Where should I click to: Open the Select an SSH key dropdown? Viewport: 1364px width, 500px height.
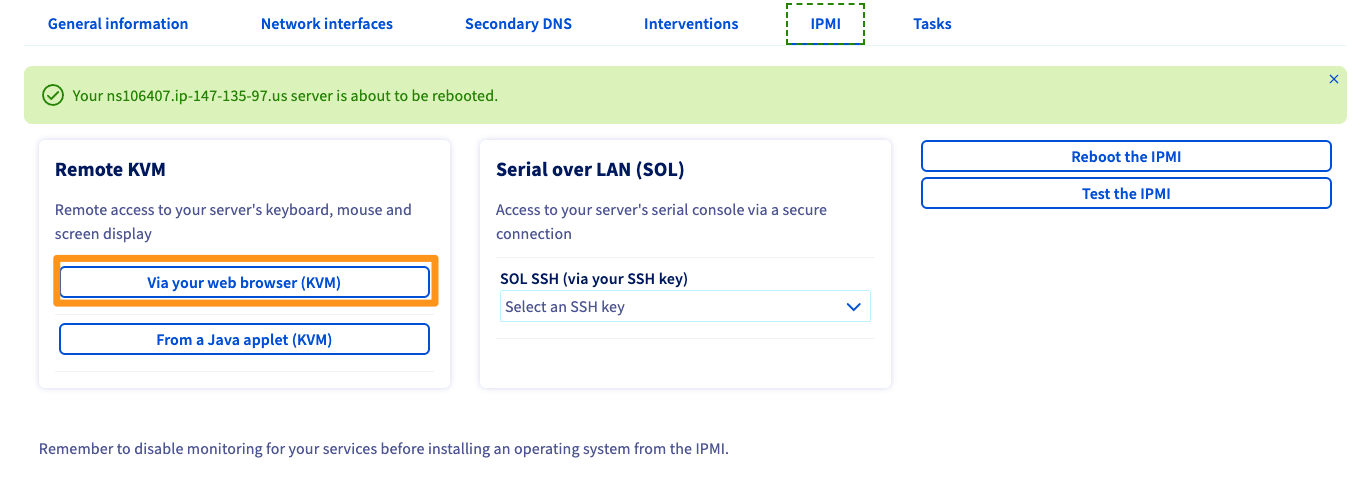tap(685, 307)
